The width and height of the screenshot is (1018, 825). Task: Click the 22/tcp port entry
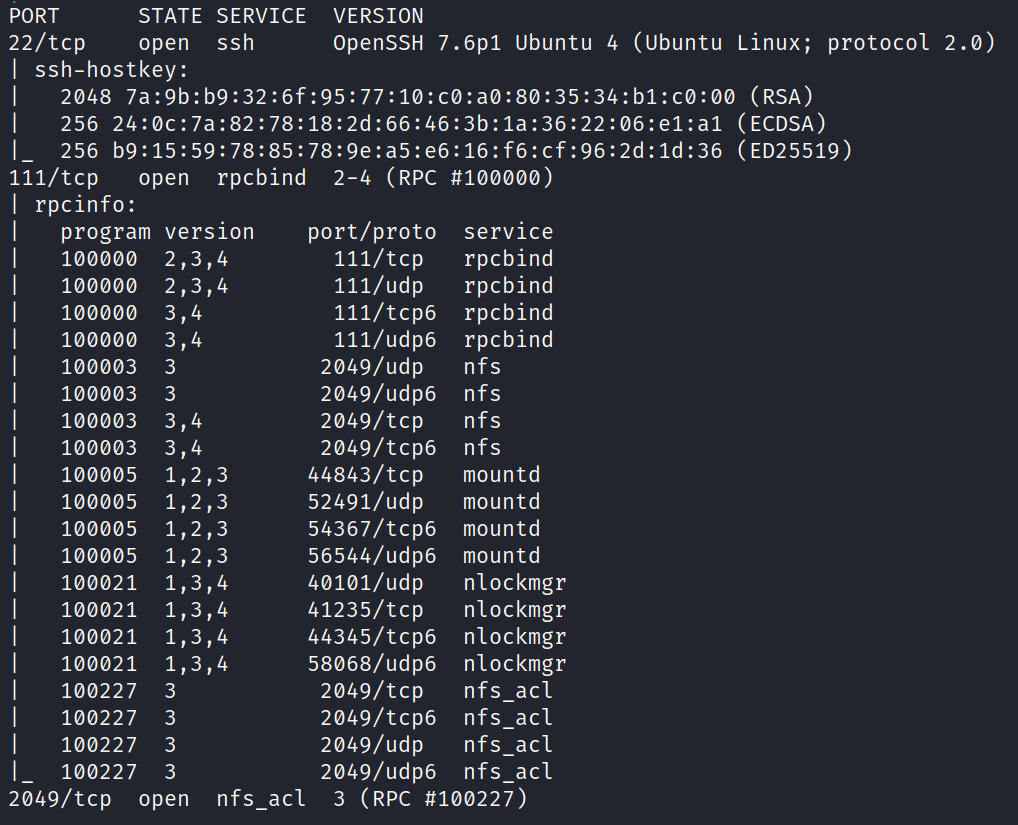coord(41,43)
